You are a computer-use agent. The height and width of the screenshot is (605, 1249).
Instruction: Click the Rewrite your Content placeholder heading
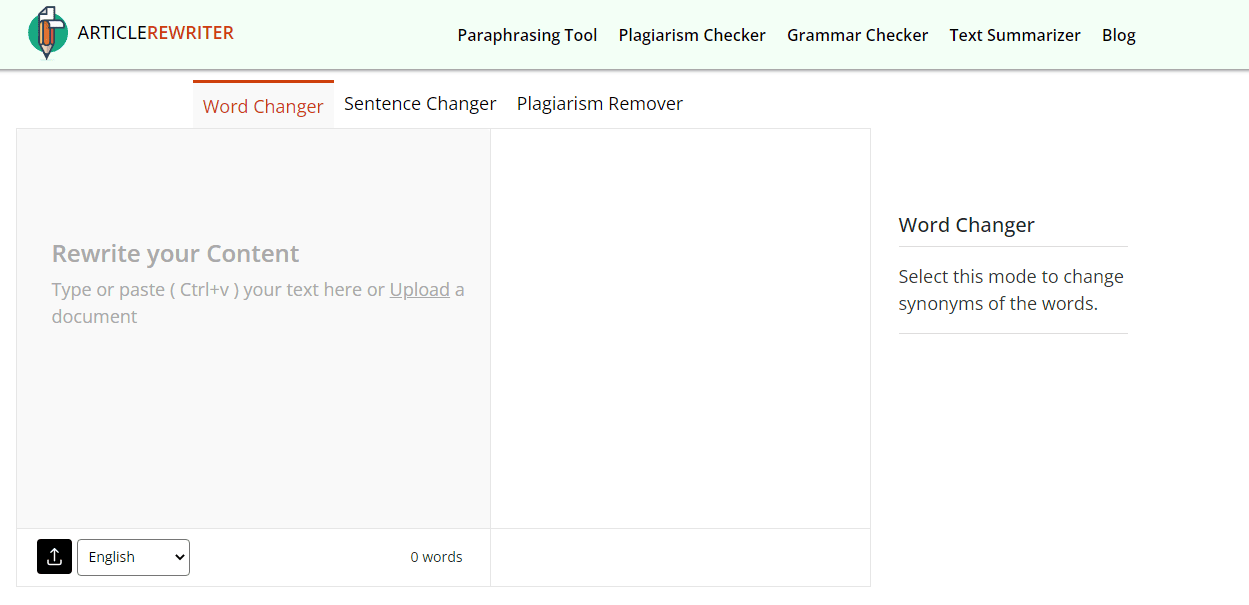coord(175,254)
